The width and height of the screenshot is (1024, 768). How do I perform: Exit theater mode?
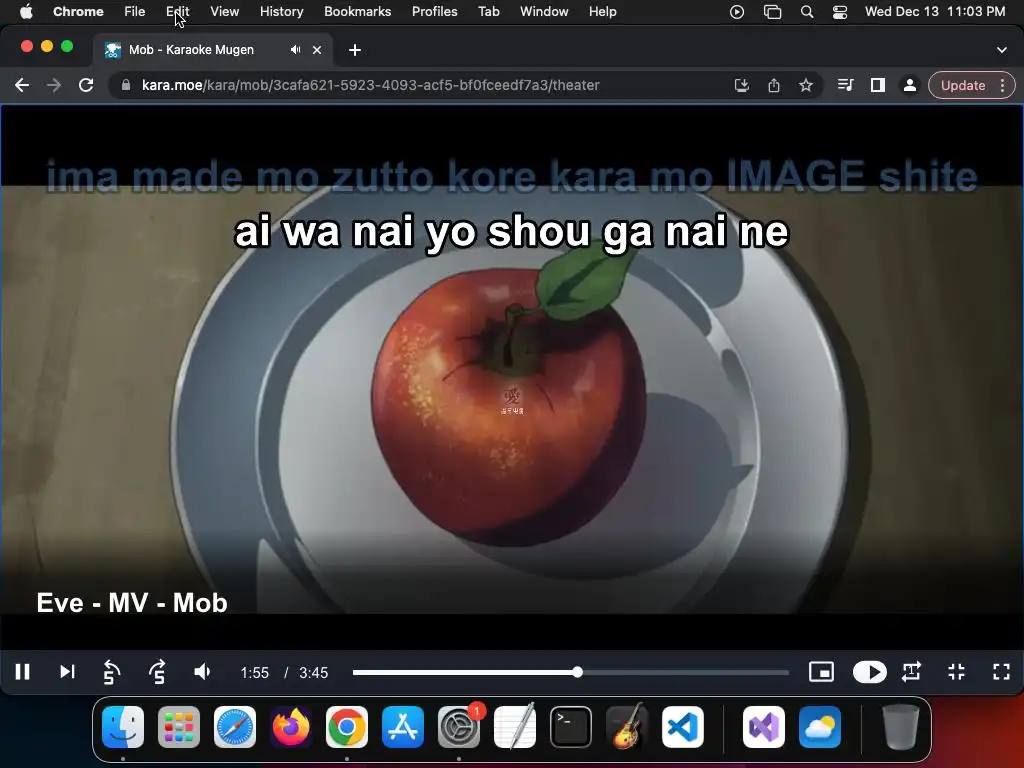[957, 672]
